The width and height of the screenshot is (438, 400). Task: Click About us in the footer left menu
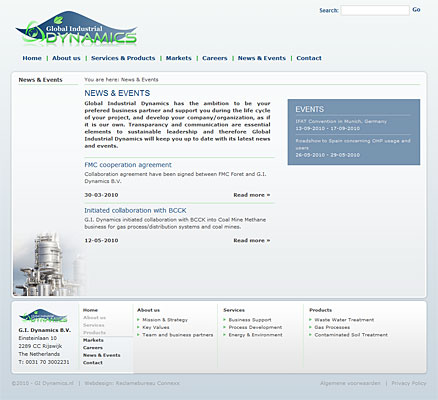tap(94, 318)
